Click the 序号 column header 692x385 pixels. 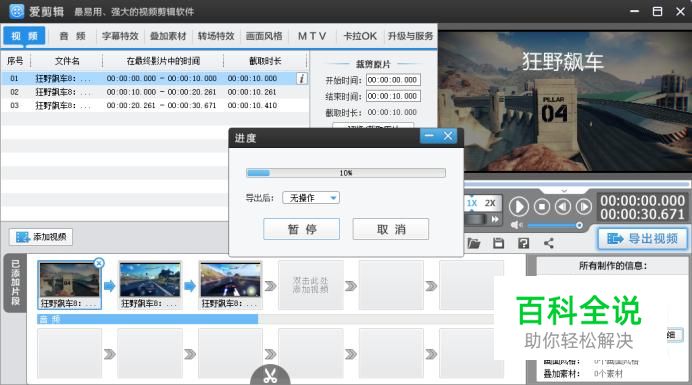(x=15, y=61)
